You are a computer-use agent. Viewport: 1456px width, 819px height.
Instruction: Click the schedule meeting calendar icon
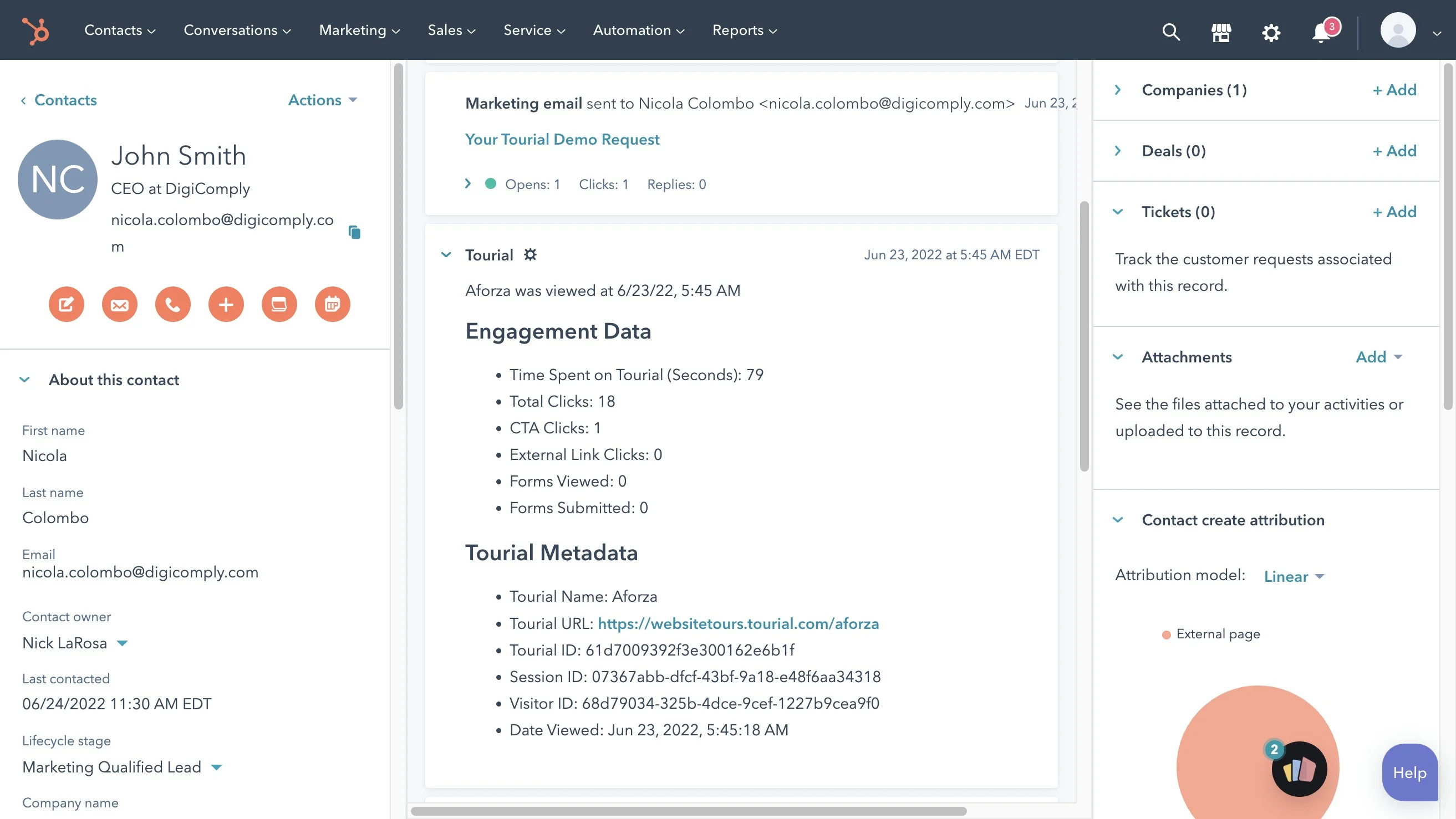tap(332, 304)
